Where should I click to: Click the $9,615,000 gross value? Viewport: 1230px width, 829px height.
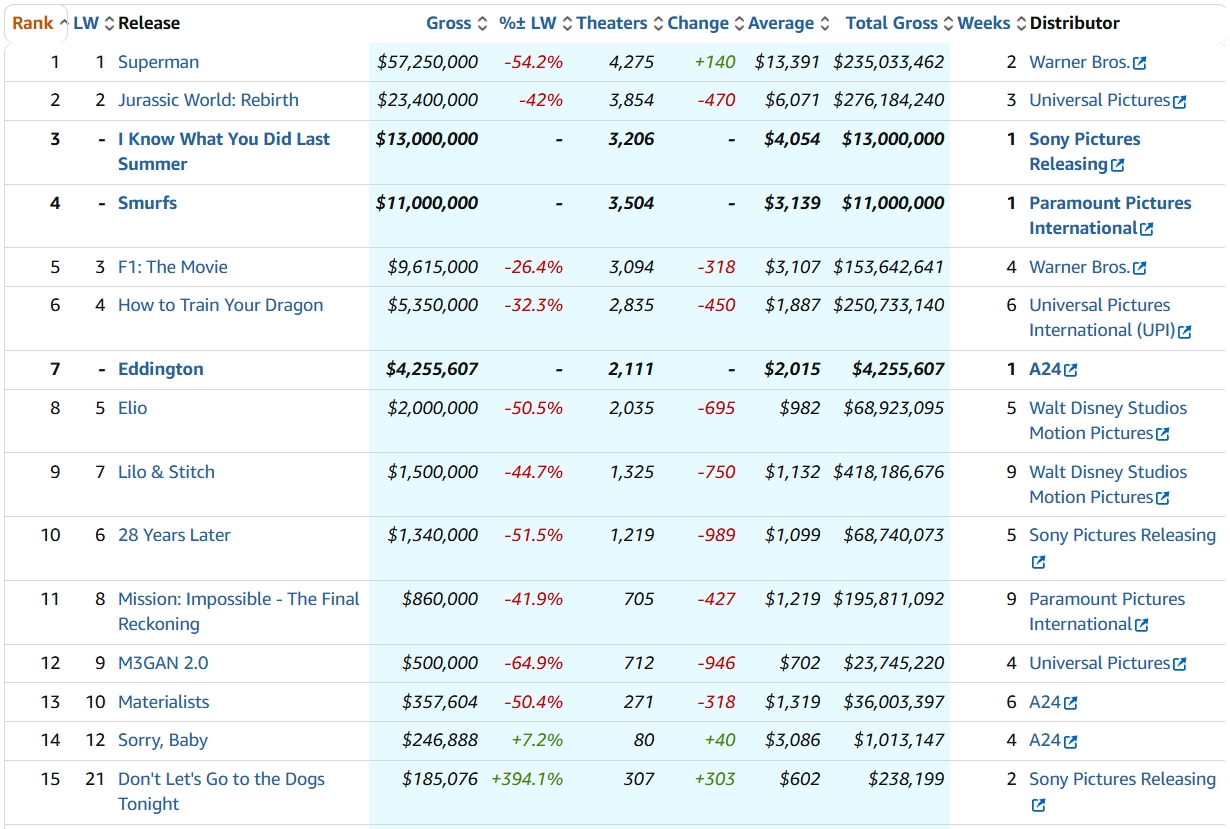(433, 267)
